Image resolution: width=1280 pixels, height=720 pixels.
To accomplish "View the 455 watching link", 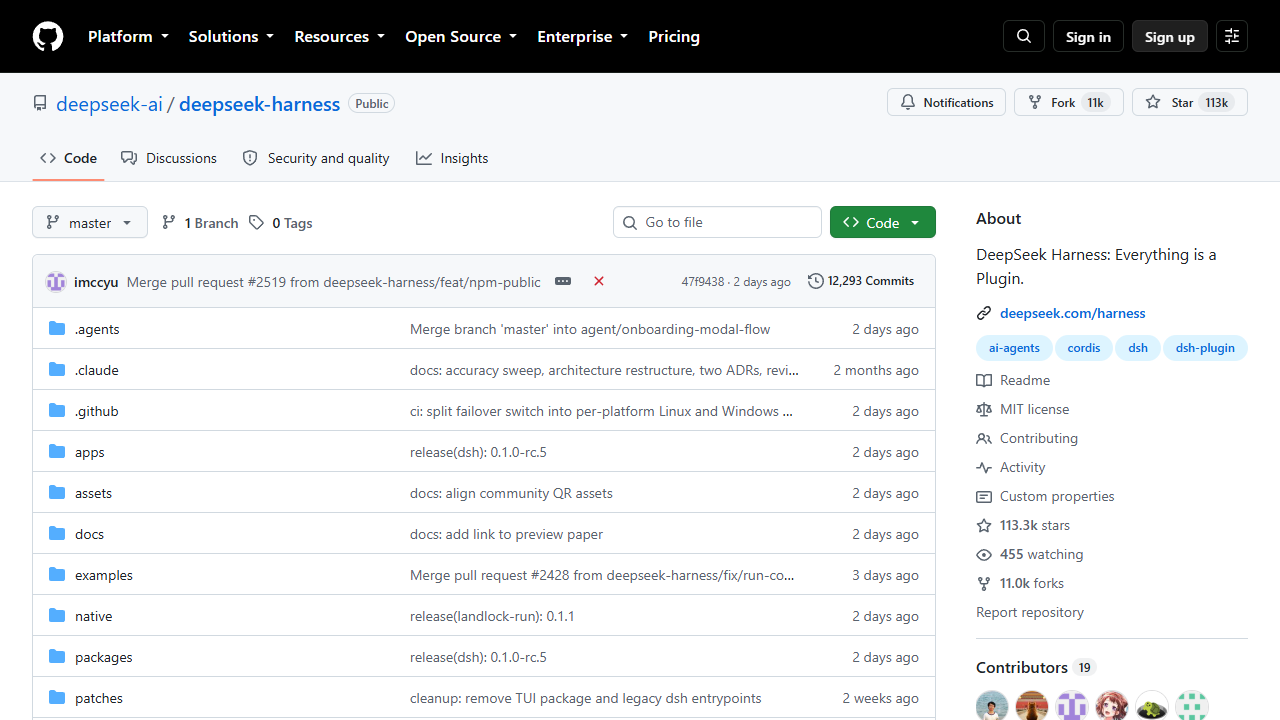I will tap(1030, 554).
